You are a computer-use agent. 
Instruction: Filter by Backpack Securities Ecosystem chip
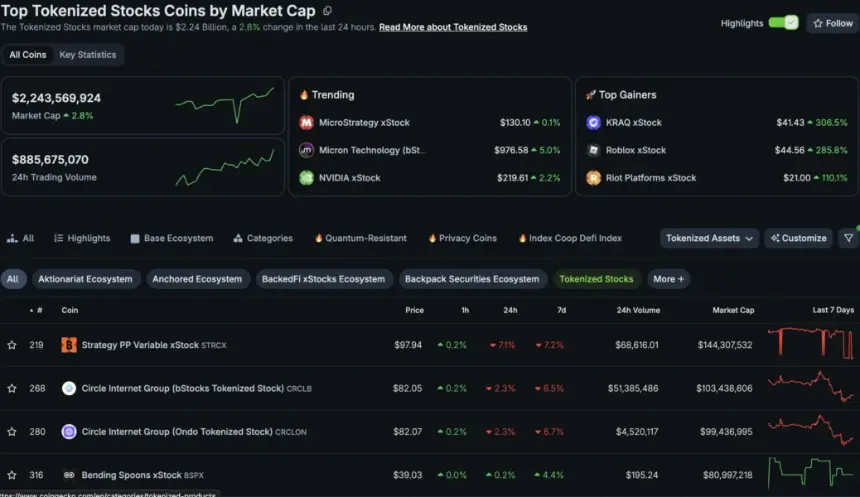(x=472, y=279)
